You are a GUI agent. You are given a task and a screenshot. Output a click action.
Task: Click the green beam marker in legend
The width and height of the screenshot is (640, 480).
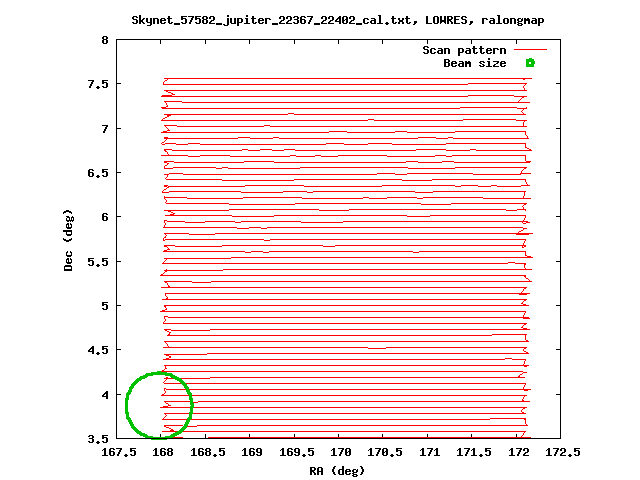pos(530,63)
